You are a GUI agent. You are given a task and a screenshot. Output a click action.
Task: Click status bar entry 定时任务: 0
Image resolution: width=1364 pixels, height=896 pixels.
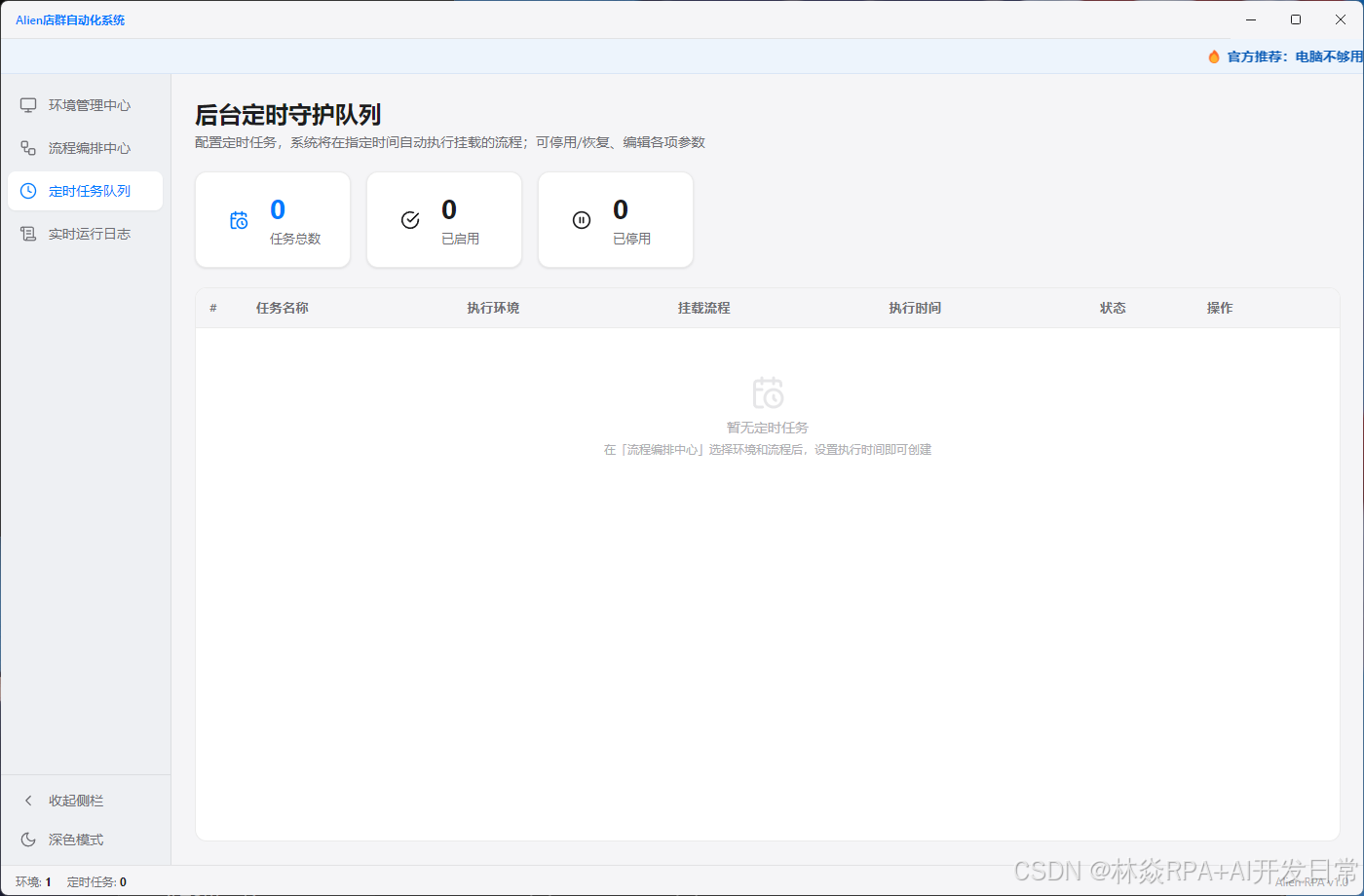[96, 882]
